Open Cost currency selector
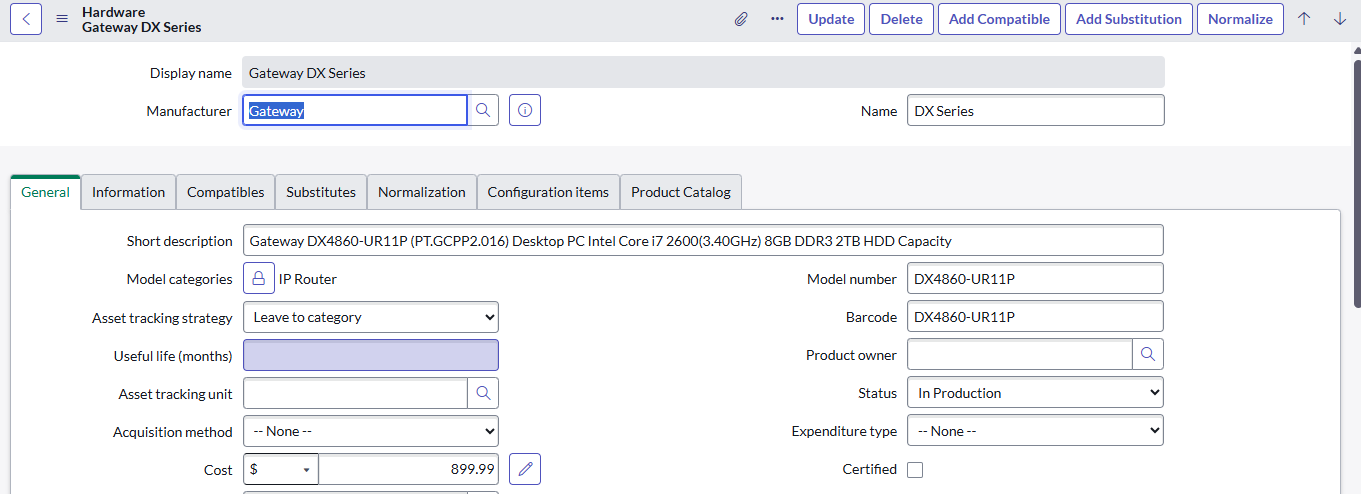The width and height of the screenshot is (1361, 494). 281,469
